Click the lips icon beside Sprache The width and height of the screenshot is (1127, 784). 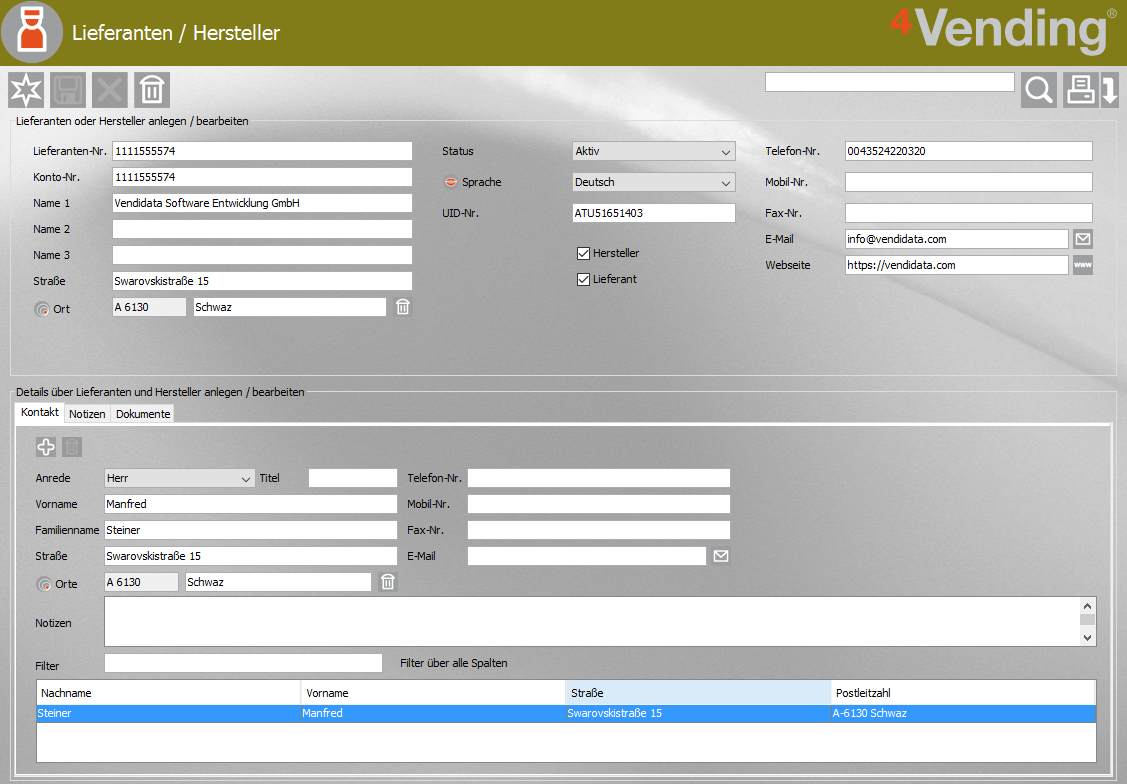pos(451,182)
